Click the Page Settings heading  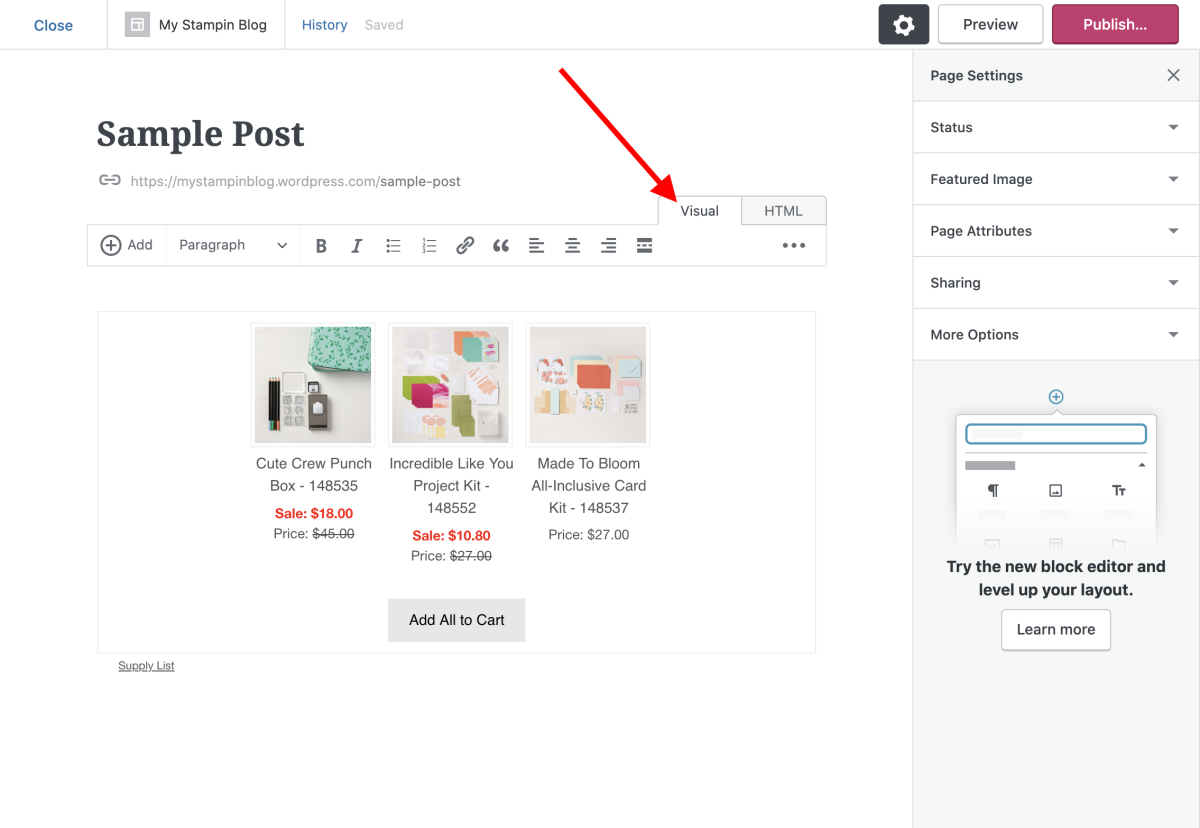976,76
